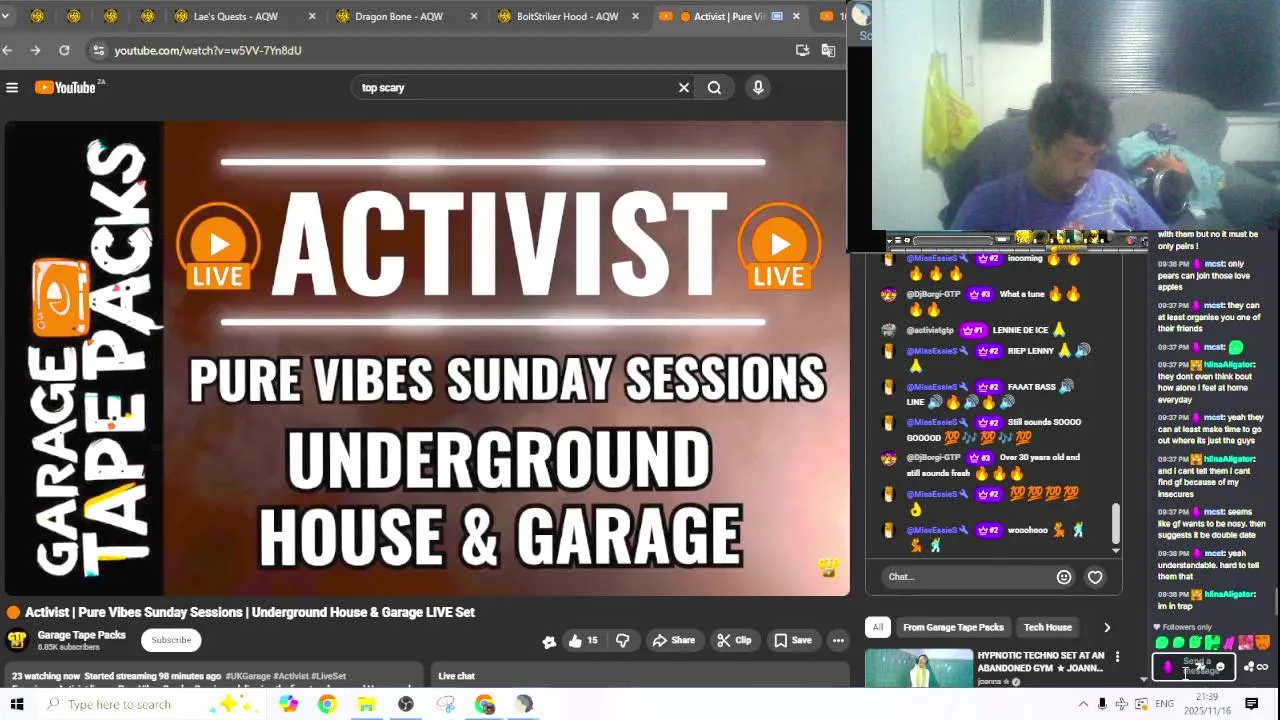
Task: Go forward in browser history
Action: pyautogui.click(x=35, y=50)
